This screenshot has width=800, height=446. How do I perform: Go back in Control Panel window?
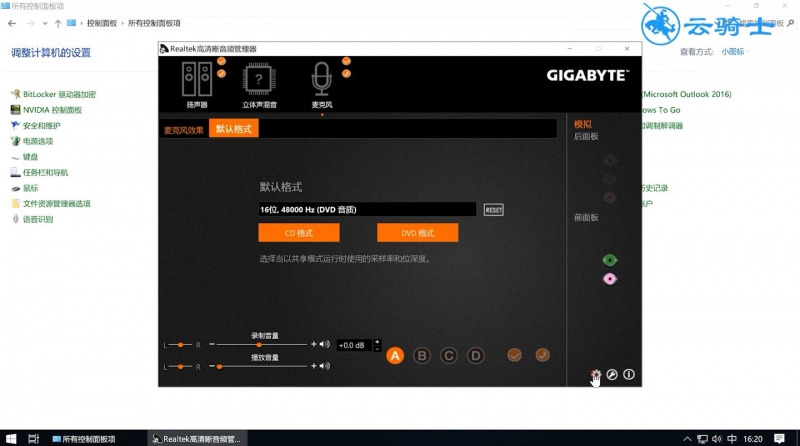pos(12,23)
